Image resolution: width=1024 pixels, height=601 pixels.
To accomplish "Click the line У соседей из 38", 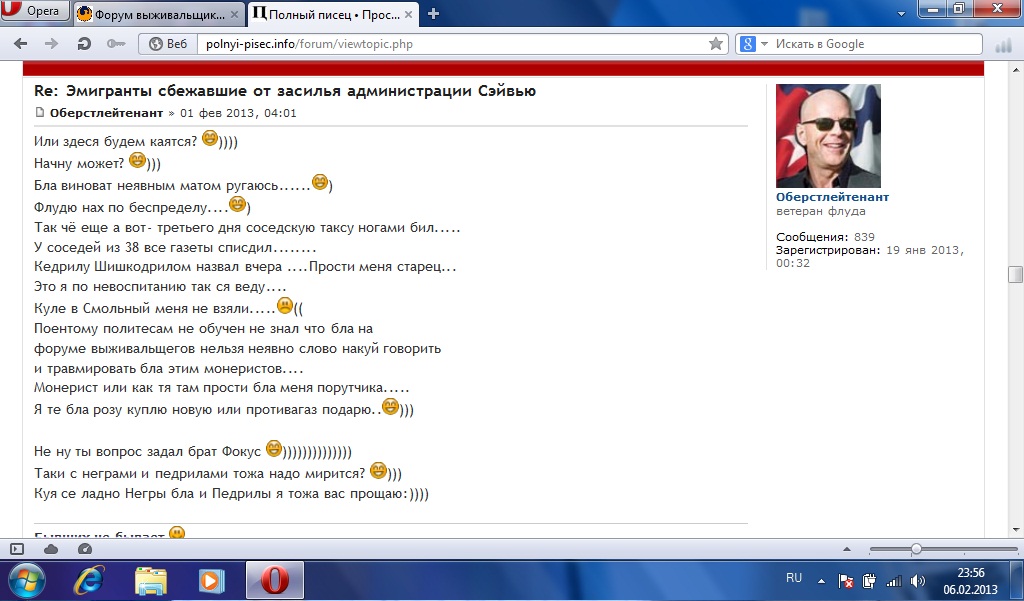I will pos(175,248).
